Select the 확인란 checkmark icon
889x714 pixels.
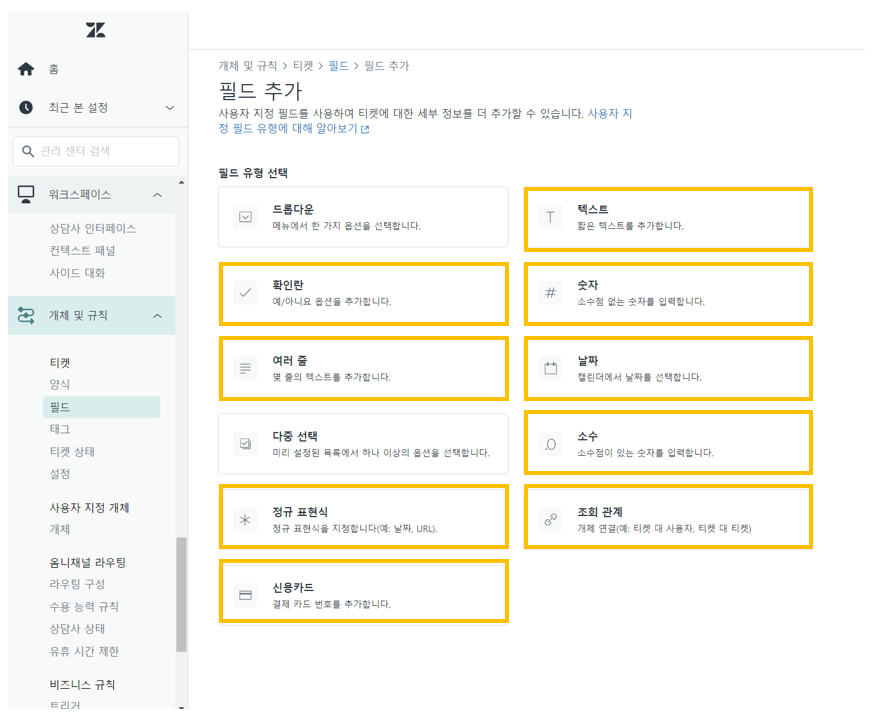245,293
